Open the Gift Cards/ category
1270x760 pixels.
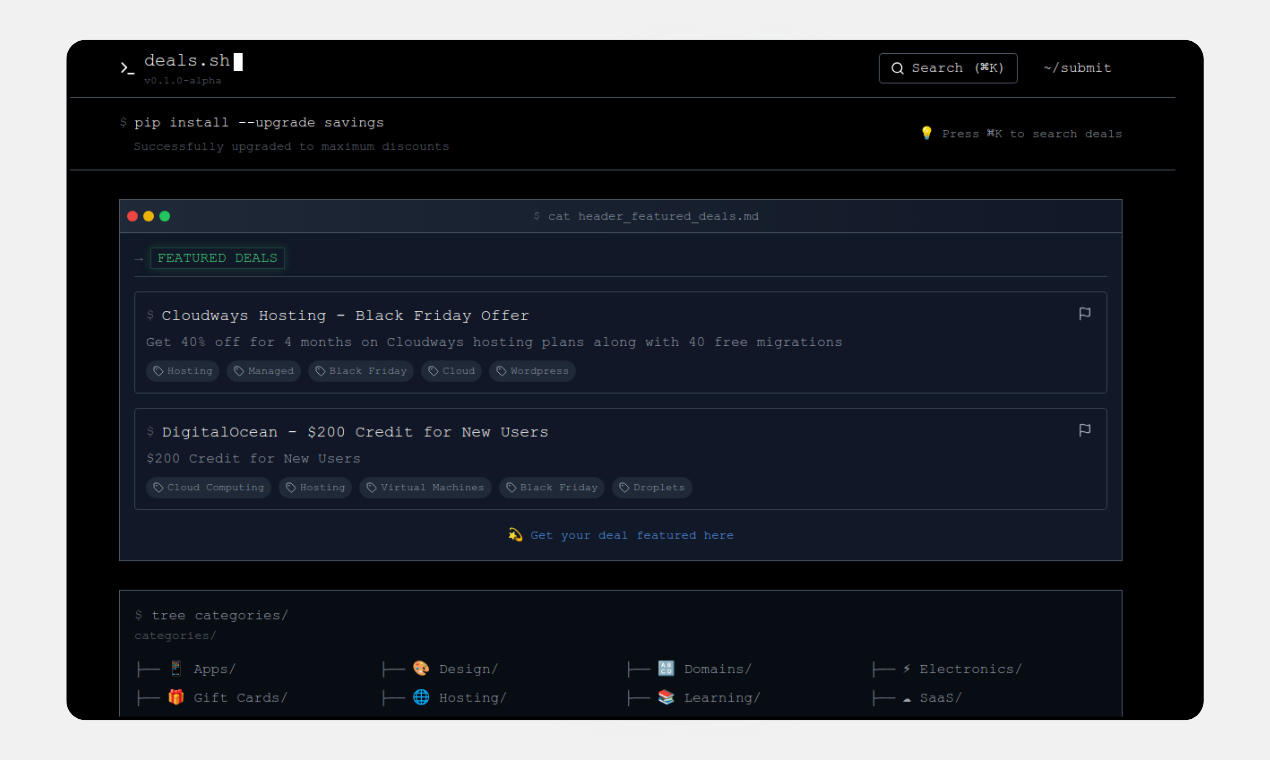point(240,698)
